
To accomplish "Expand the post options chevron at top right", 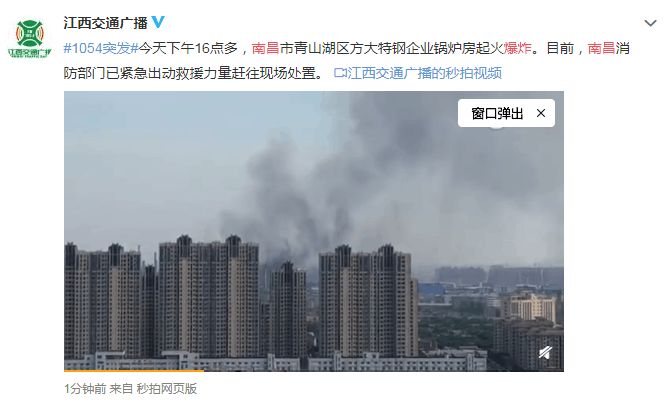I will (x=650, y=23).
